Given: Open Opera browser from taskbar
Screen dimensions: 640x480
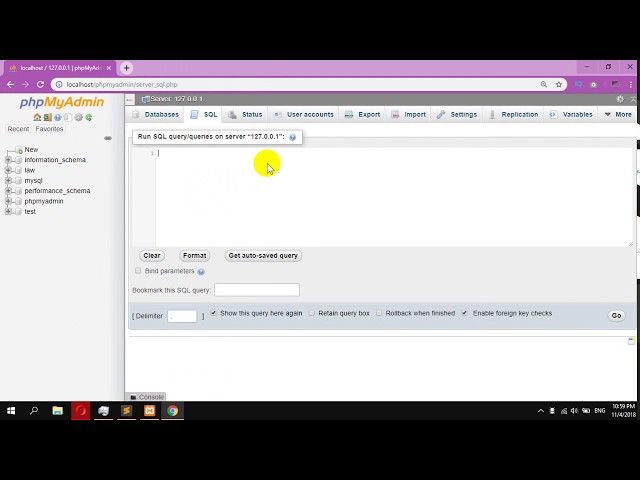Looking at the screenshot, I should click(x=80, y=411).
